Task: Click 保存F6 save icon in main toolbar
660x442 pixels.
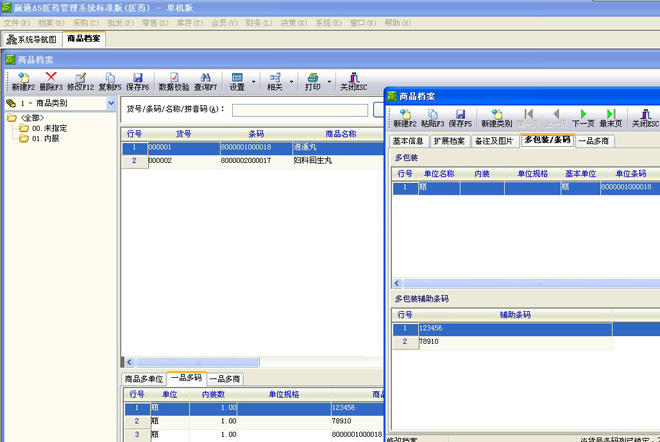Action: [x=138, y=81]
